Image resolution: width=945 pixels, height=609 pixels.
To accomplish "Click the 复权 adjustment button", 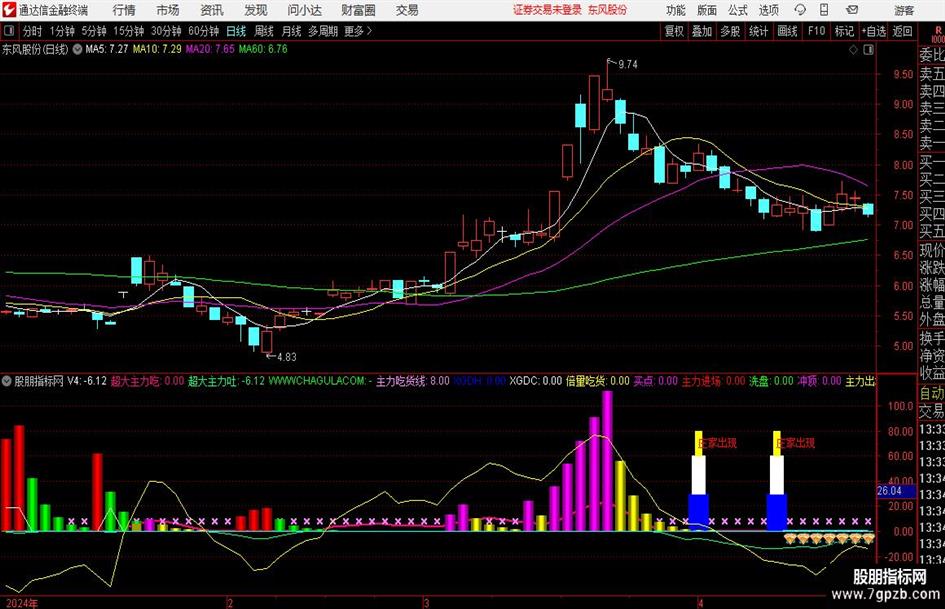I will pos(674,31).
